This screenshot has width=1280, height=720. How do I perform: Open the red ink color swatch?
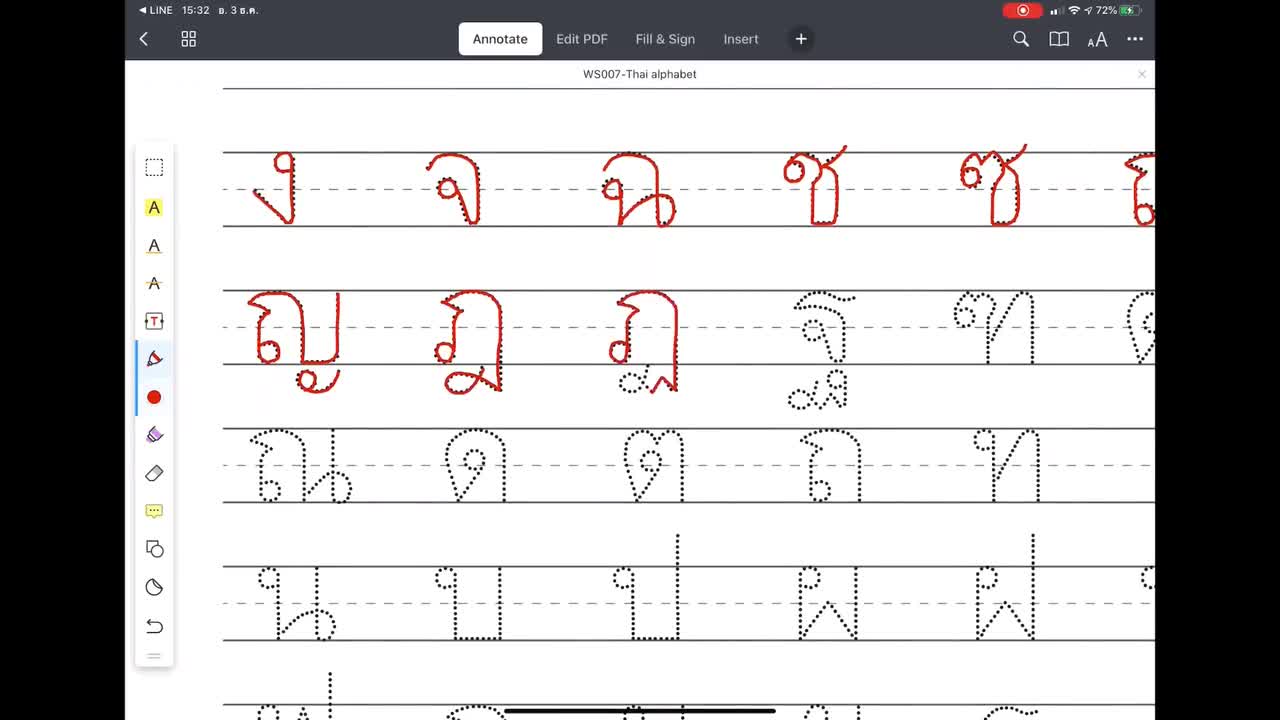(154, 397)
